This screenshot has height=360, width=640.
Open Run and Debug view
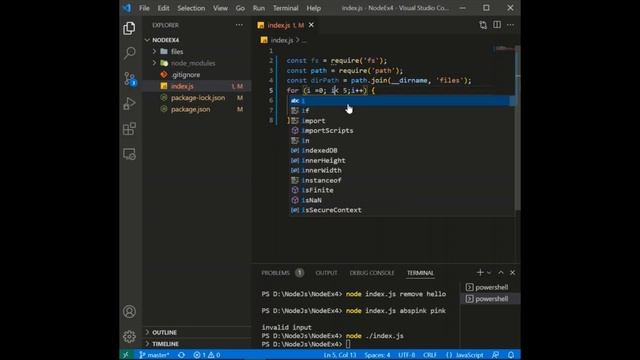(129, 104)
